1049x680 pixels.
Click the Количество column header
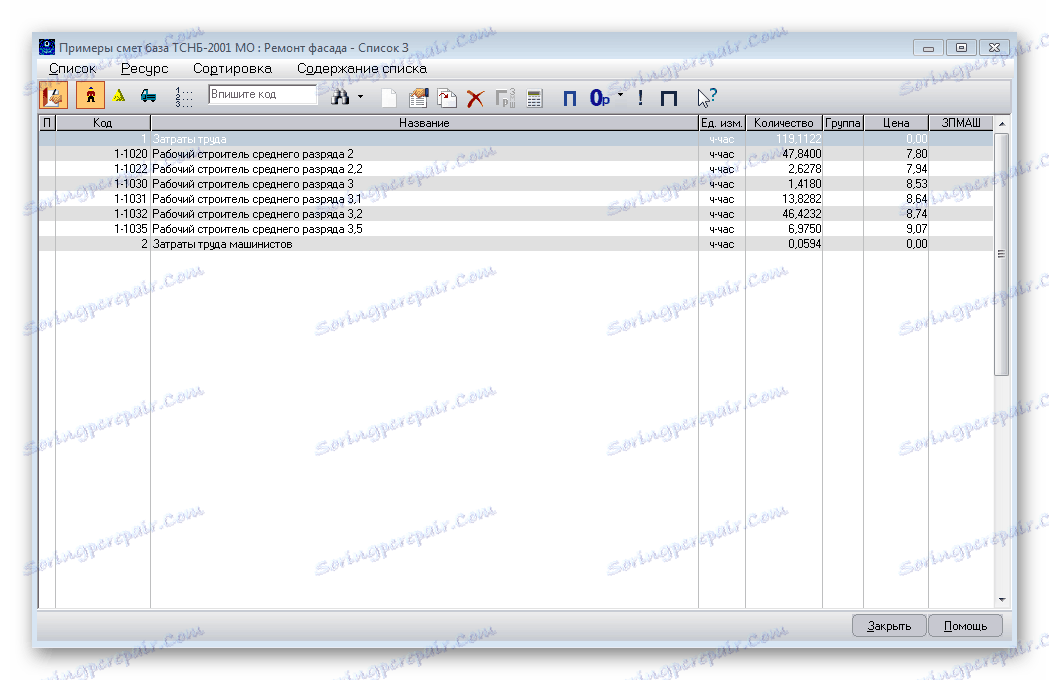pos(783,123)
